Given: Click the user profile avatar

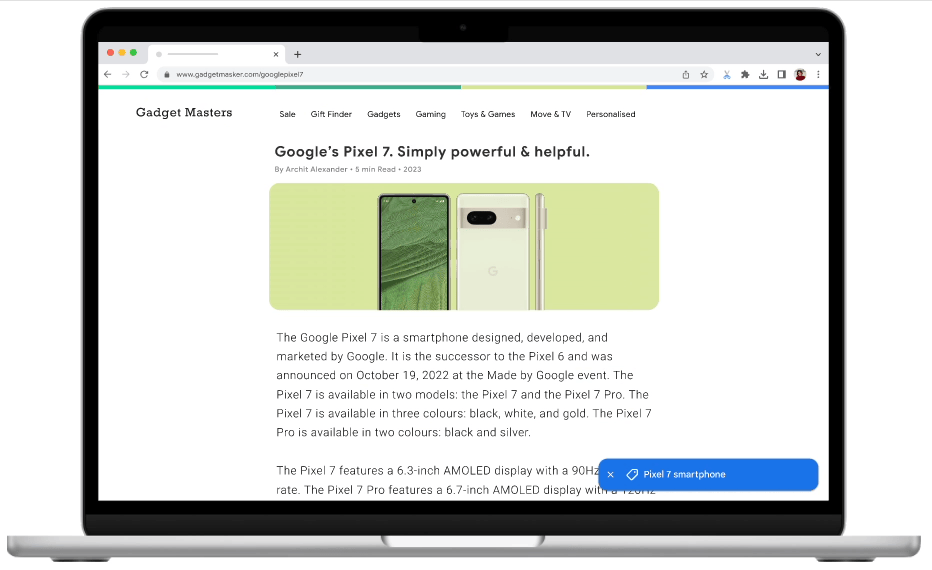Looking at the screenshot, I should coord(800,74).
